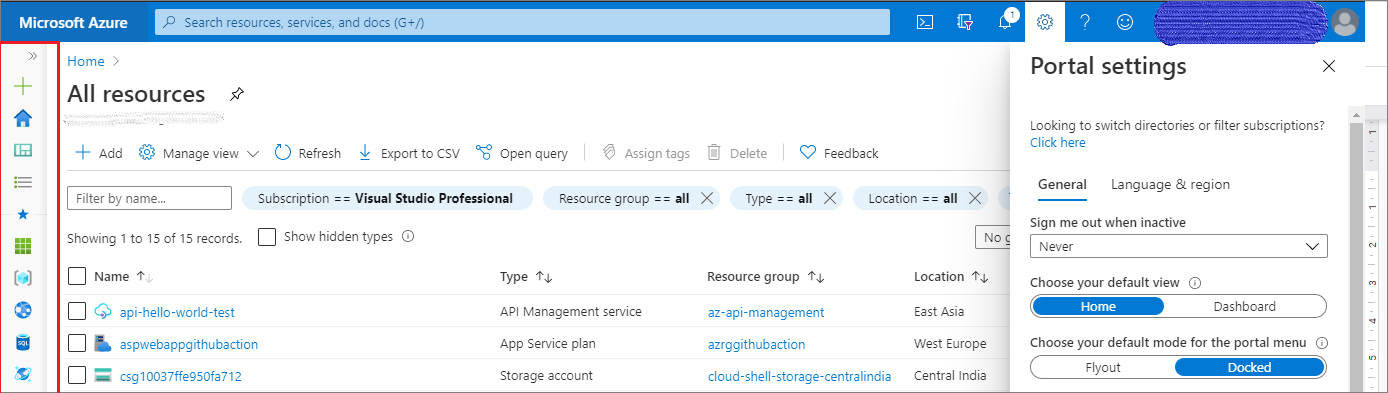The height and width of the screenshot is (393, 1388).
Task: Click Feedback in the command bar
Action: pos(840,153)
